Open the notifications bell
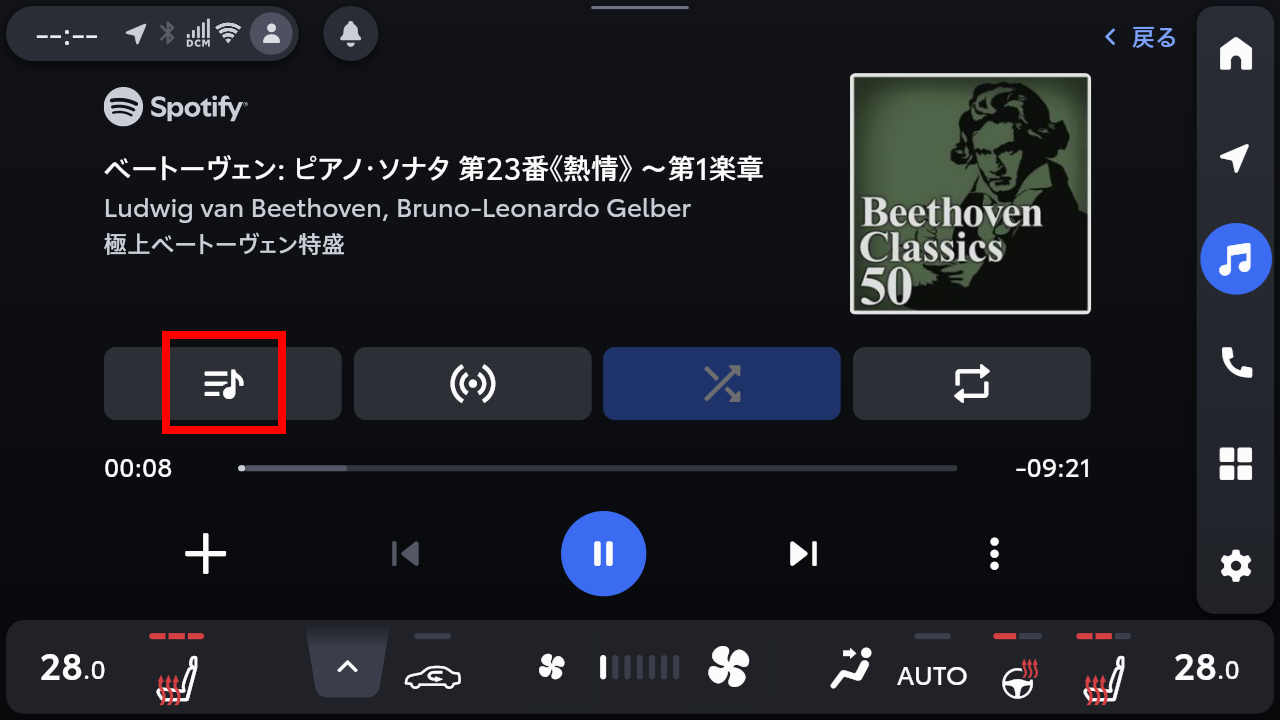The height and width of the screenshot is (720, 1280). click(350, 35)
